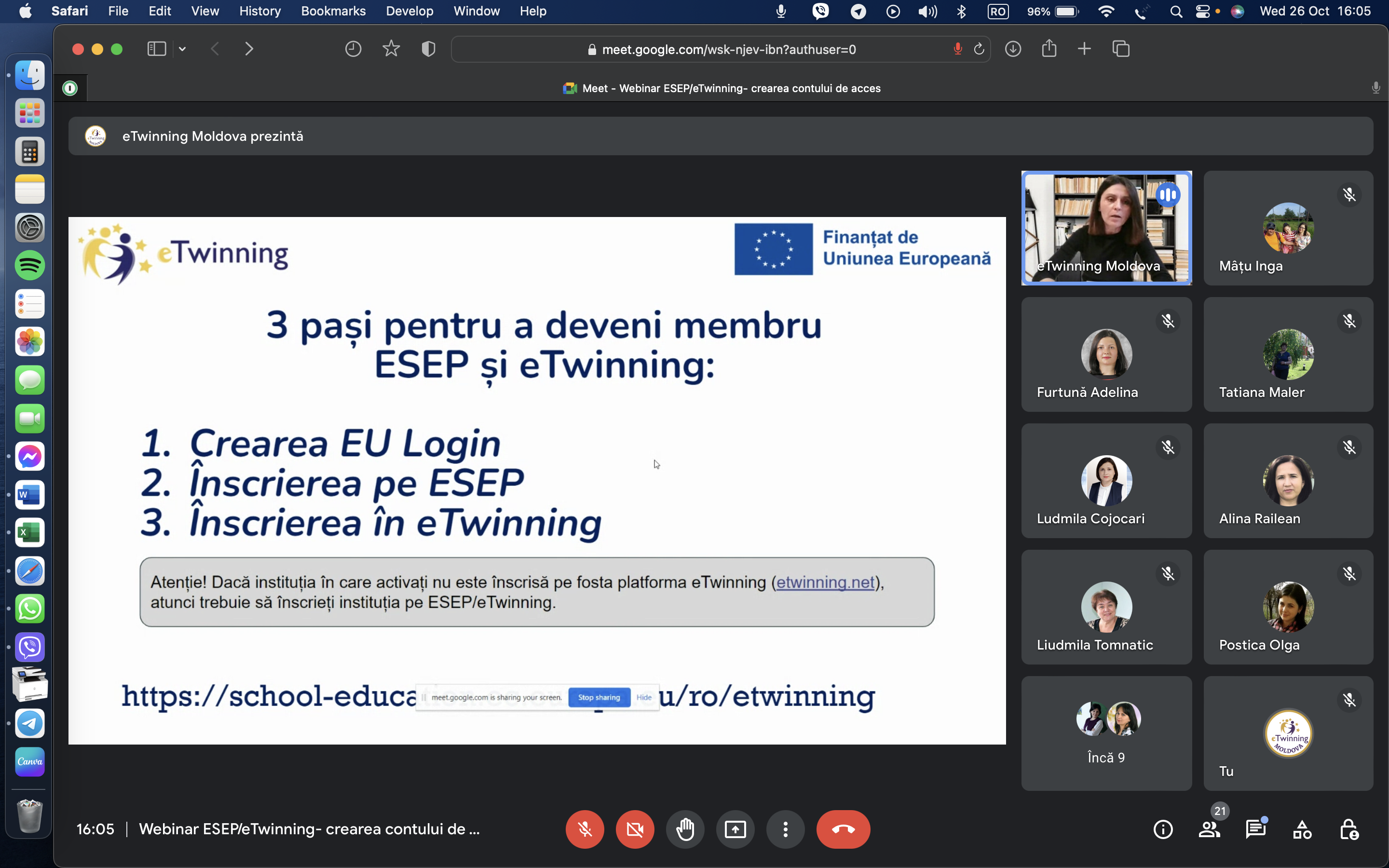Click Stop sharing button
The image size is (1389, 868).
tap(599, 697)
